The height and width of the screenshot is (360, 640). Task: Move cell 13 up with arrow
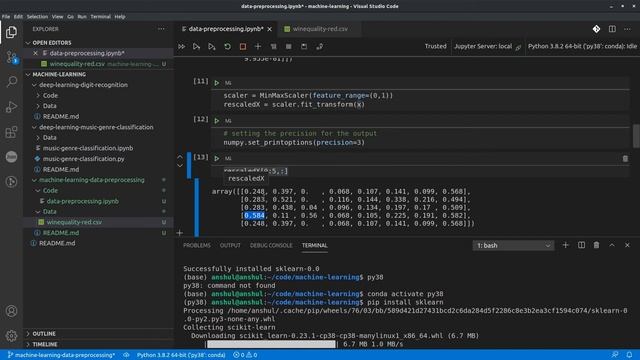pos(180,156)
